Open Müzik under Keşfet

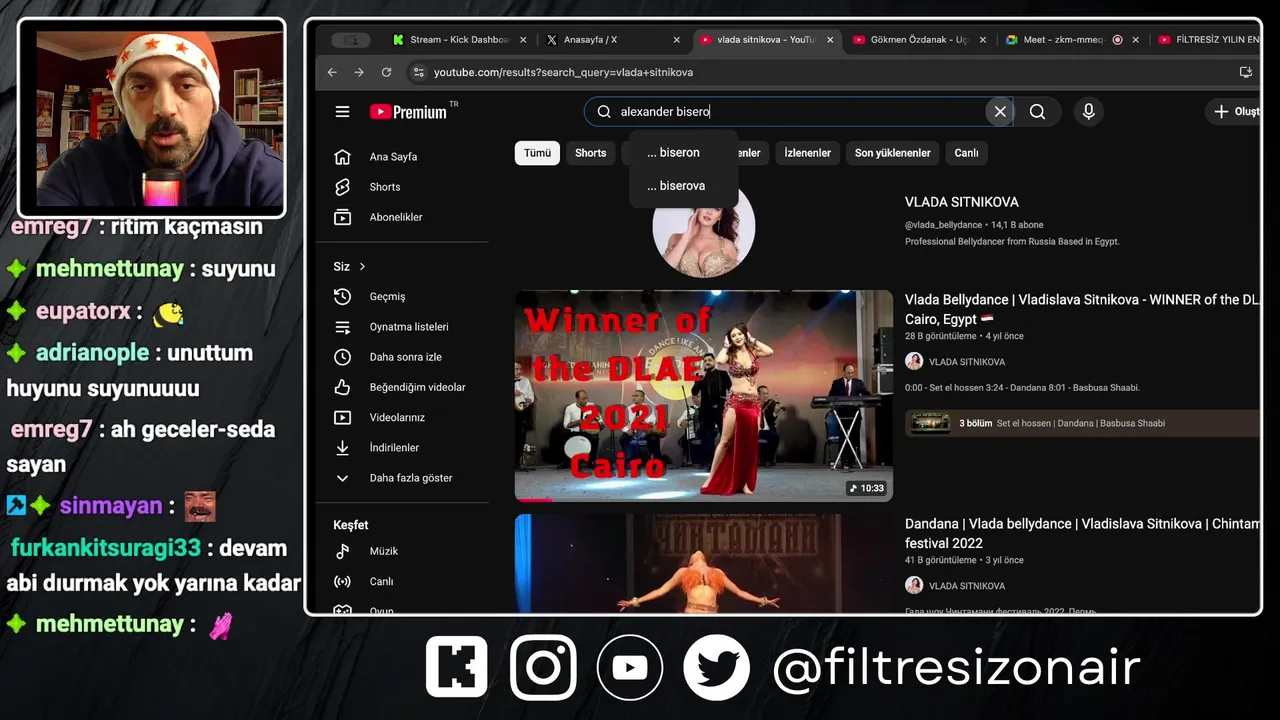point(402,551)
